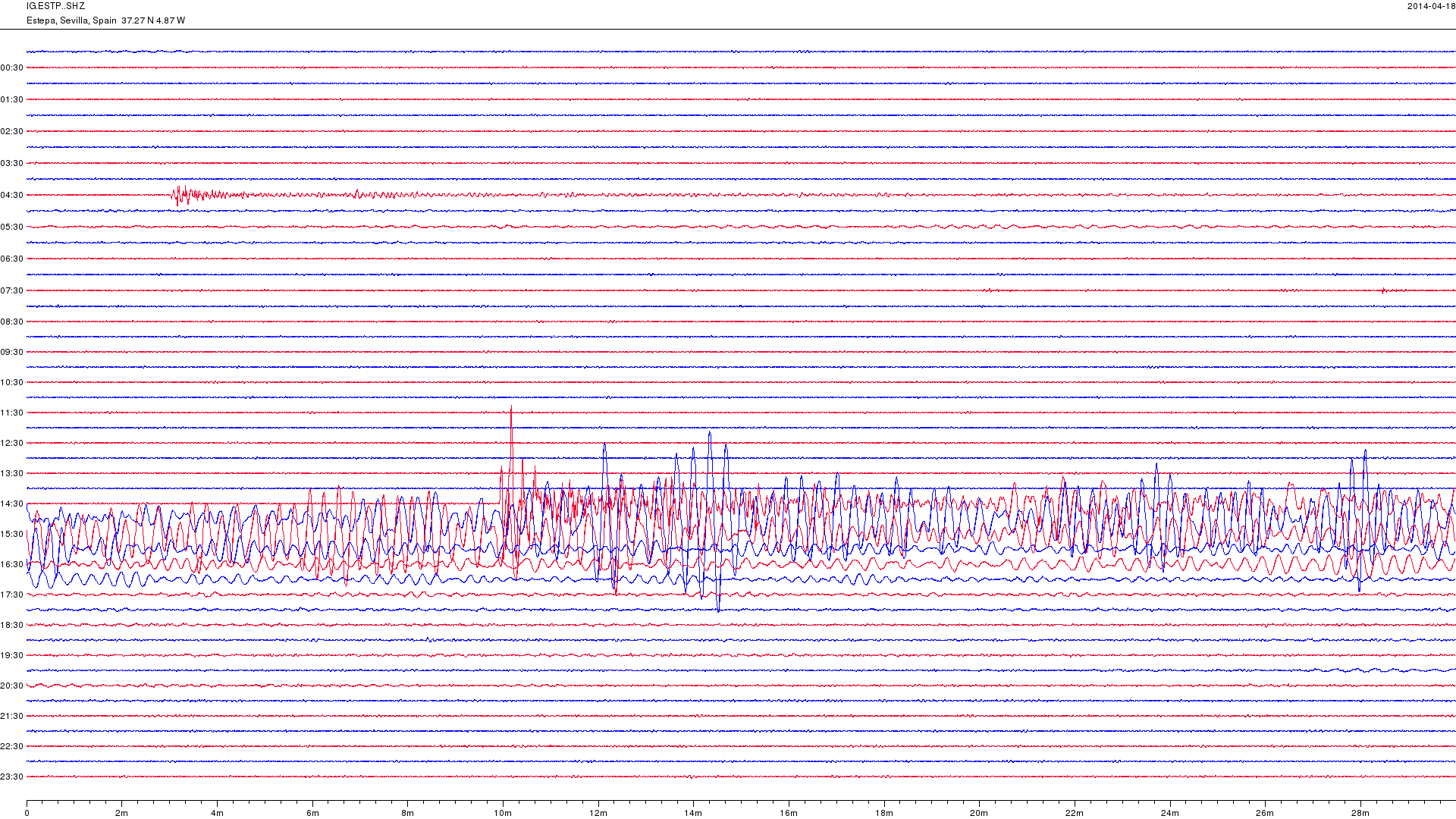Select the 22:30 time label

12,746
